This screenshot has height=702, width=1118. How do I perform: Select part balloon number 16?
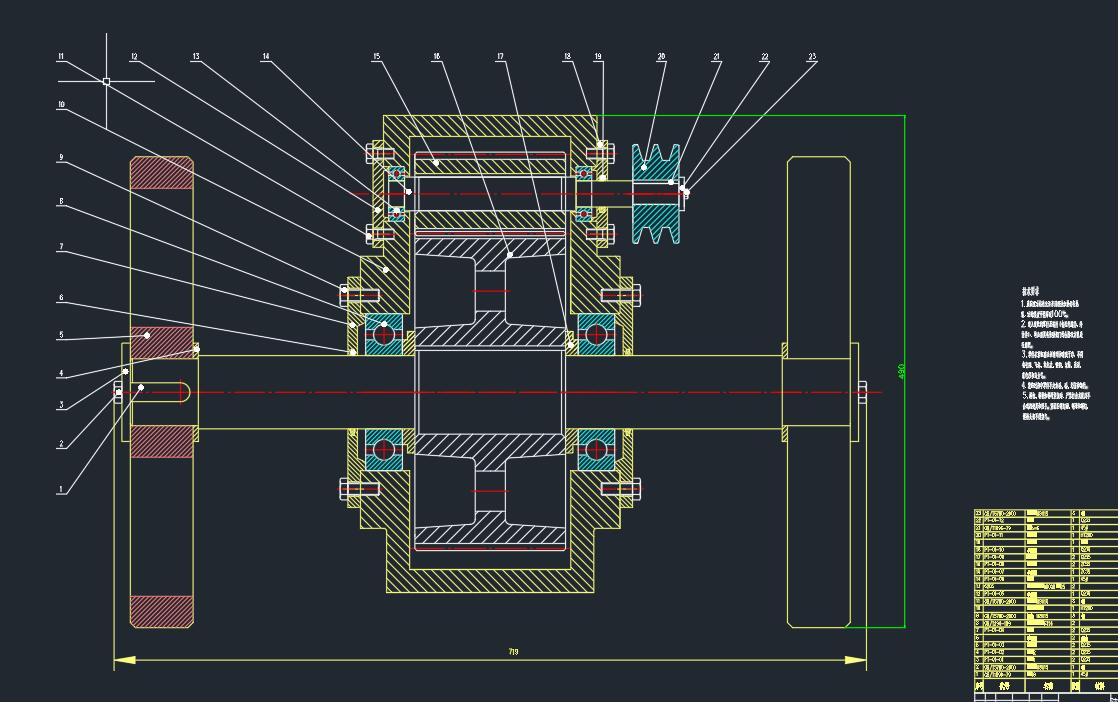[436, 56]
